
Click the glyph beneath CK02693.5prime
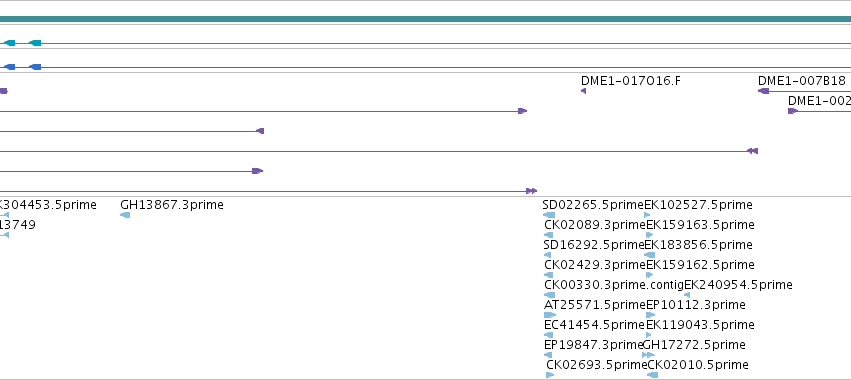550,375
